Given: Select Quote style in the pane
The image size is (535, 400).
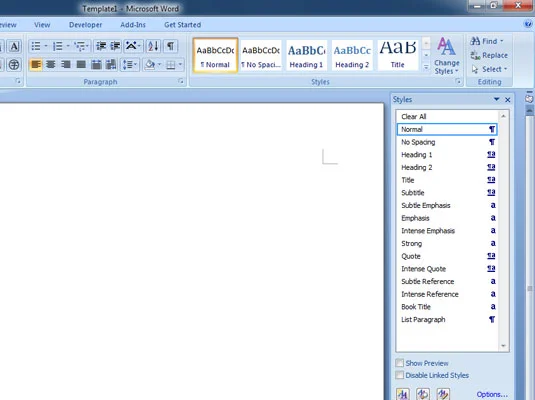Looking at the screenshot, I should [x=447, y=256].
